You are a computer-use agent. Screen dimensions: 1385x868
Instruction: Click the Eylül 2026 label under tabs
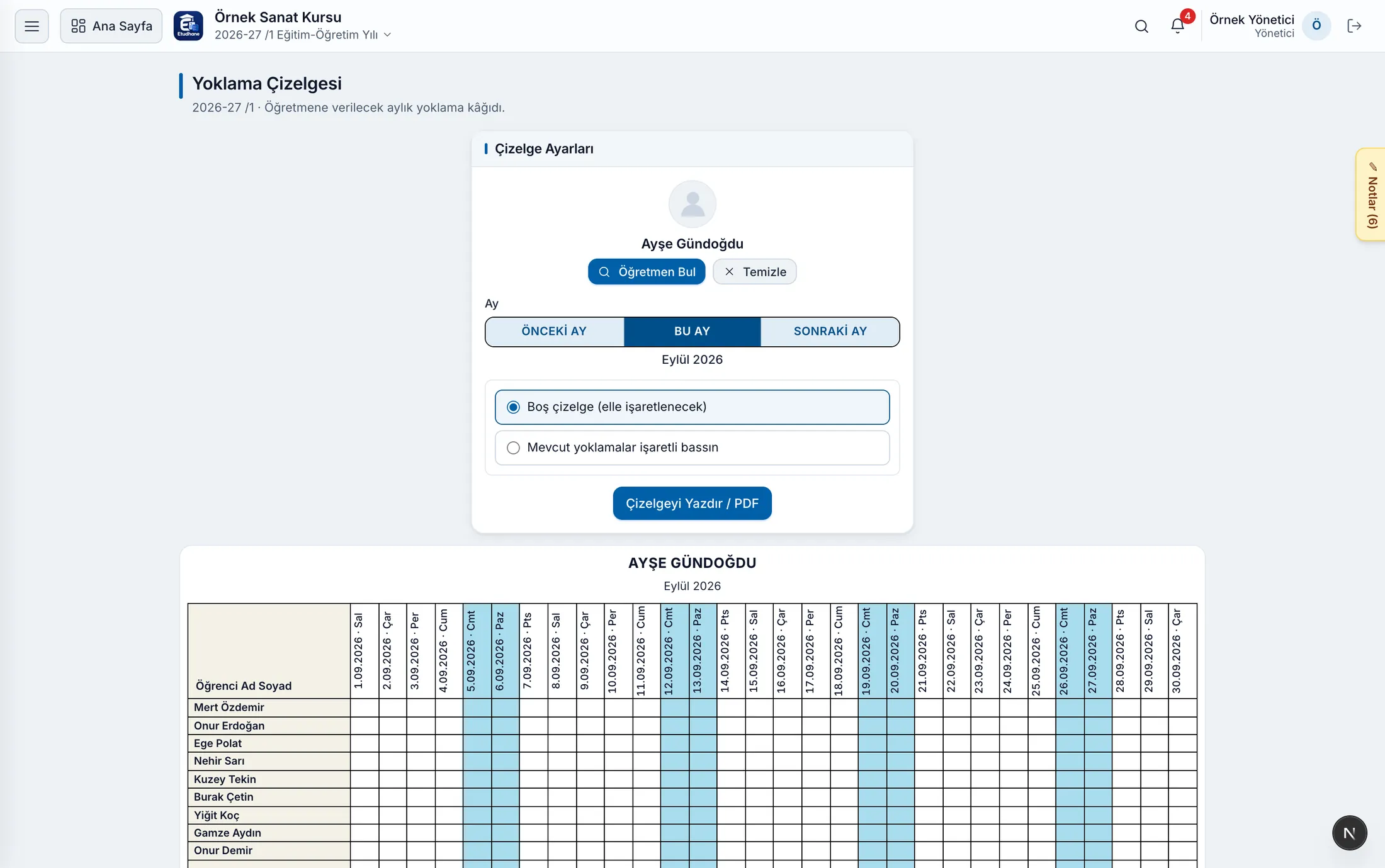pyautogui.click(x=692, y=359)
